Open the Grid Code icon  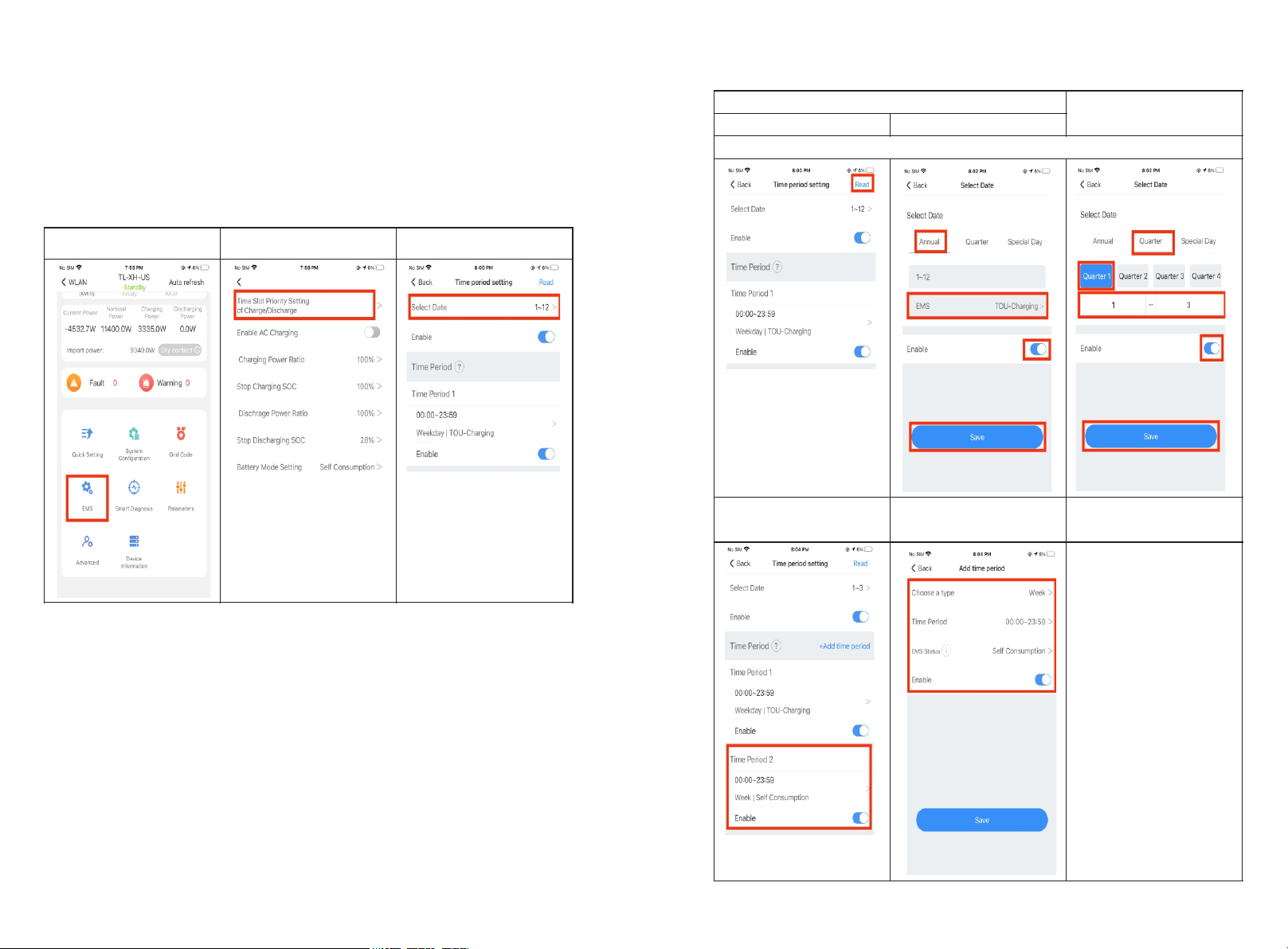pyautogui.click(x=181, y=434)
